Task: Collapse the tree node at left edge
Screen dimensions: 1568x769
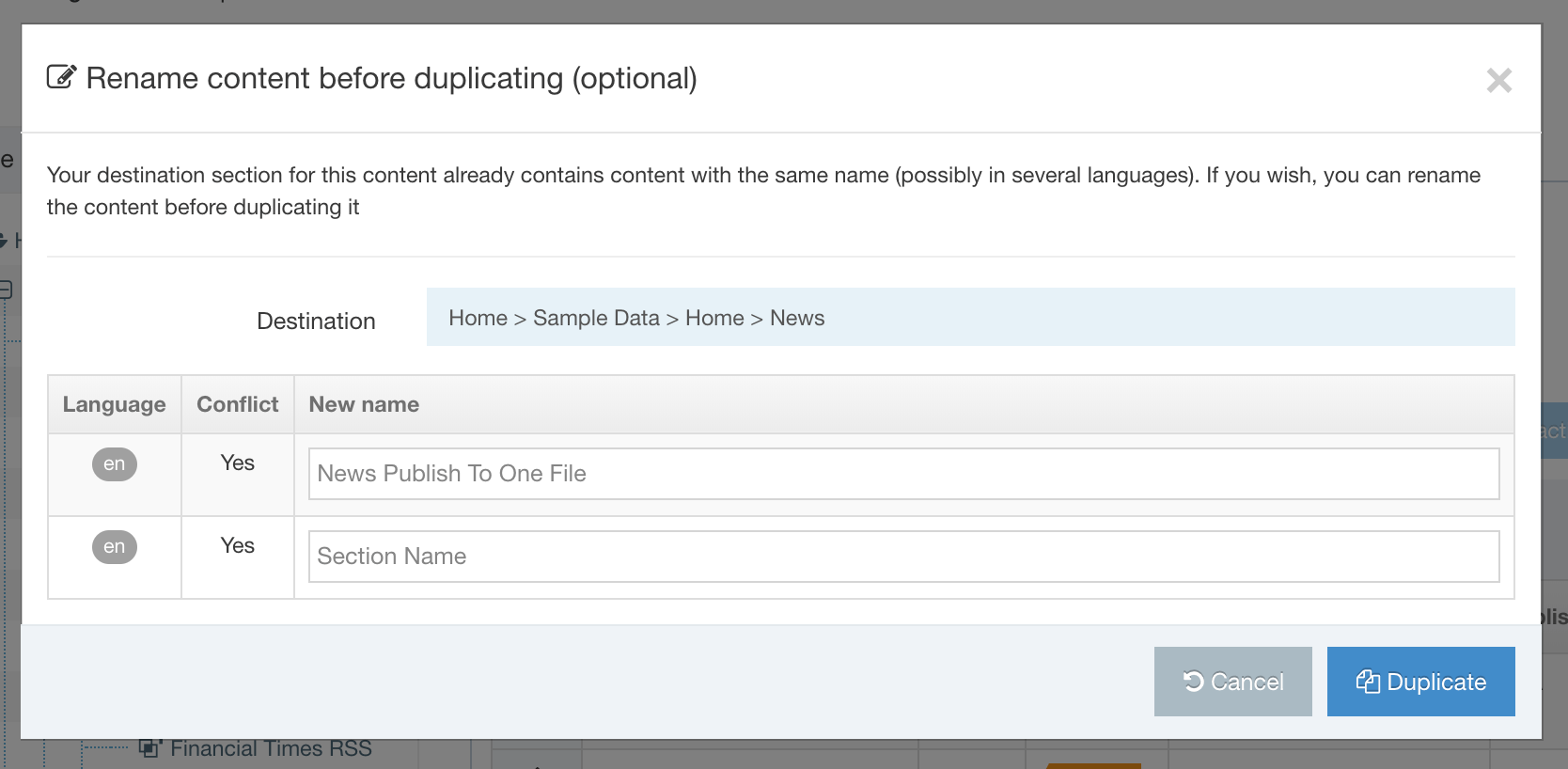Action: coord(5,290)
